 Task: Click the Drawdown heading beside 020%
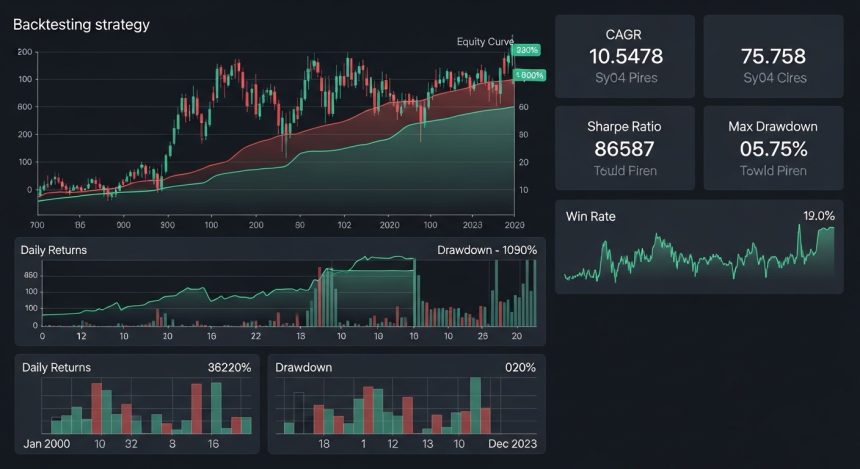pos(303,368)
